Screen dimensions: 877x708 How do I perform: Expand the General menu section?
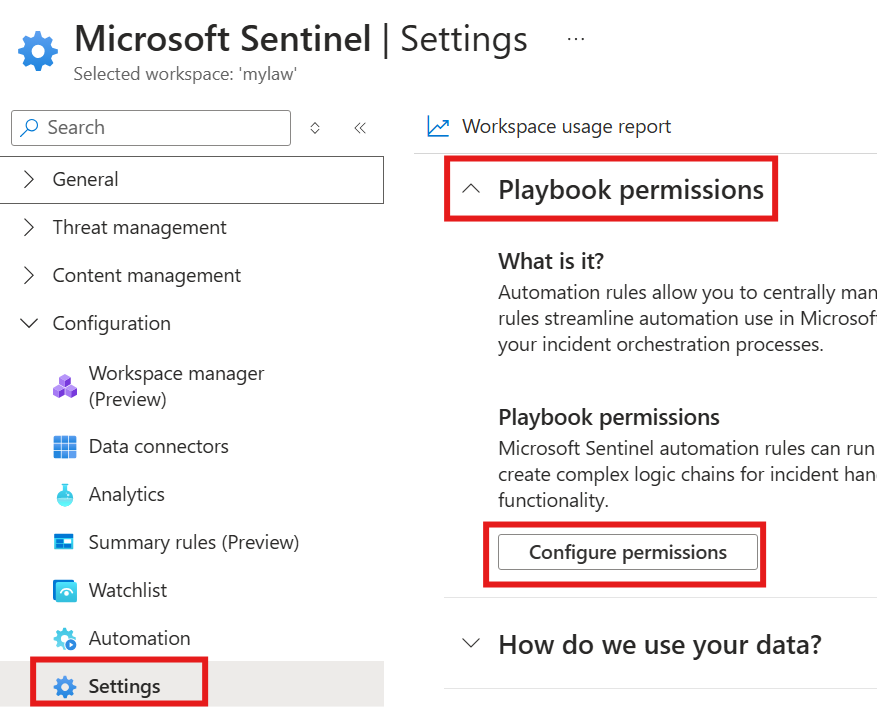[x=30, y=180]
